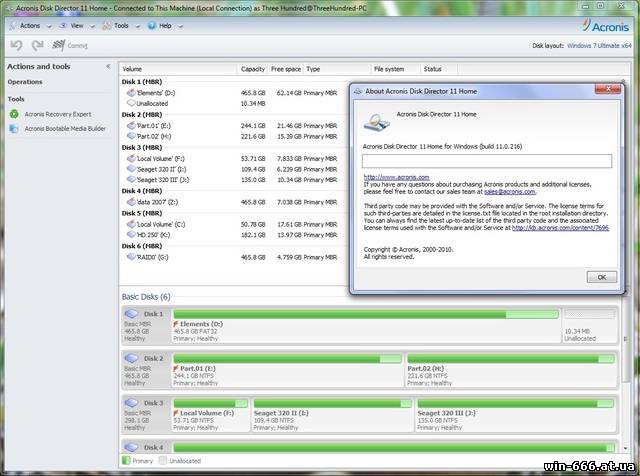Click the Windows 7 Ultimate x64 disk layout link
This screenshot has width=640, height=476.
tap(599, 46)
